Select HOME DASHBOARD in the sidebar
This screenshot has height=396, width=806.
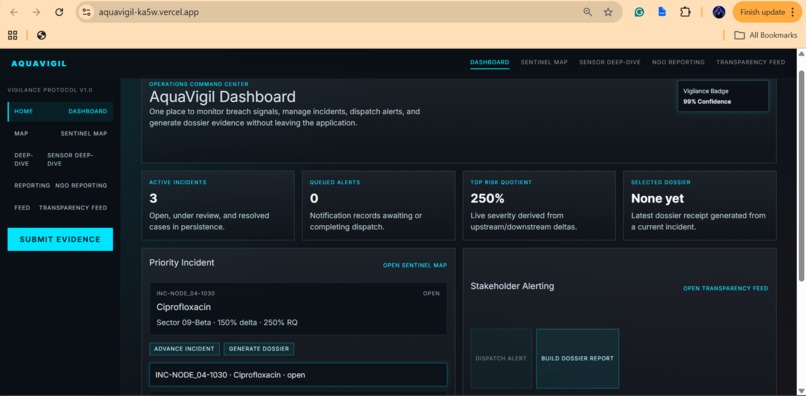pyautogui.click(x=61, y=112)
